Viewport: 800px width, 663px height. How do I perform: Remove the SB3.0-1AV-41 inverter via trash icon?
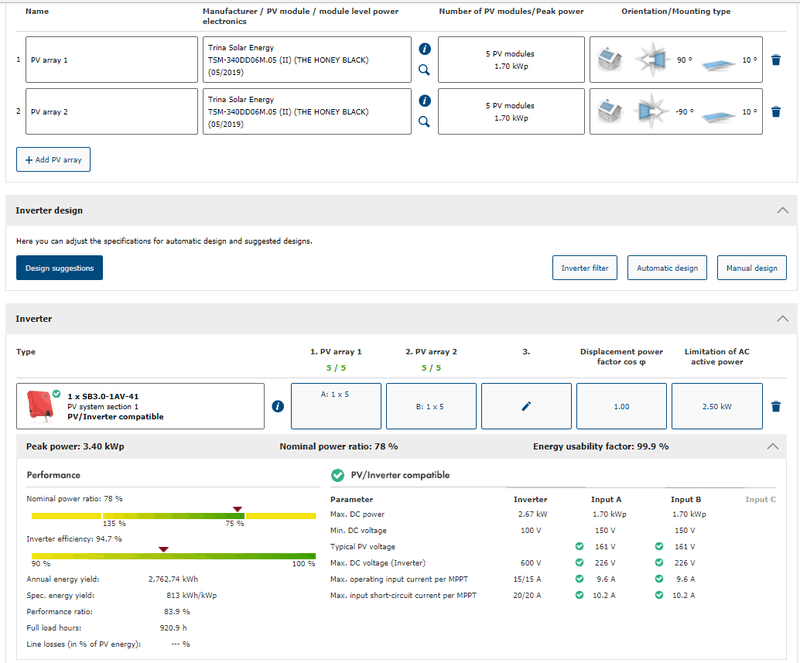pos(776,406)
